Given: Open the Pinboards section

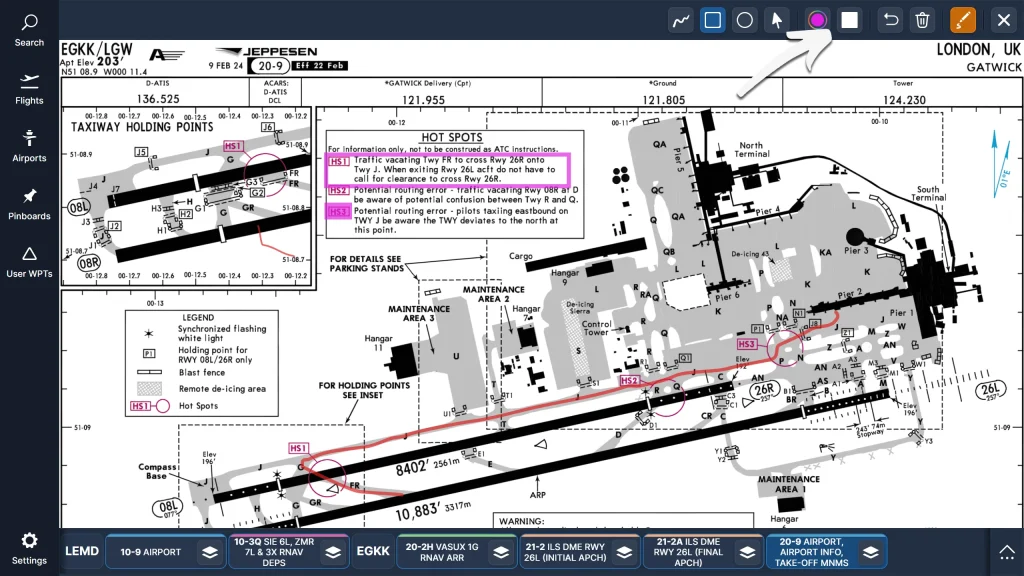Looking at the screenshot, I should pos(29,204).
